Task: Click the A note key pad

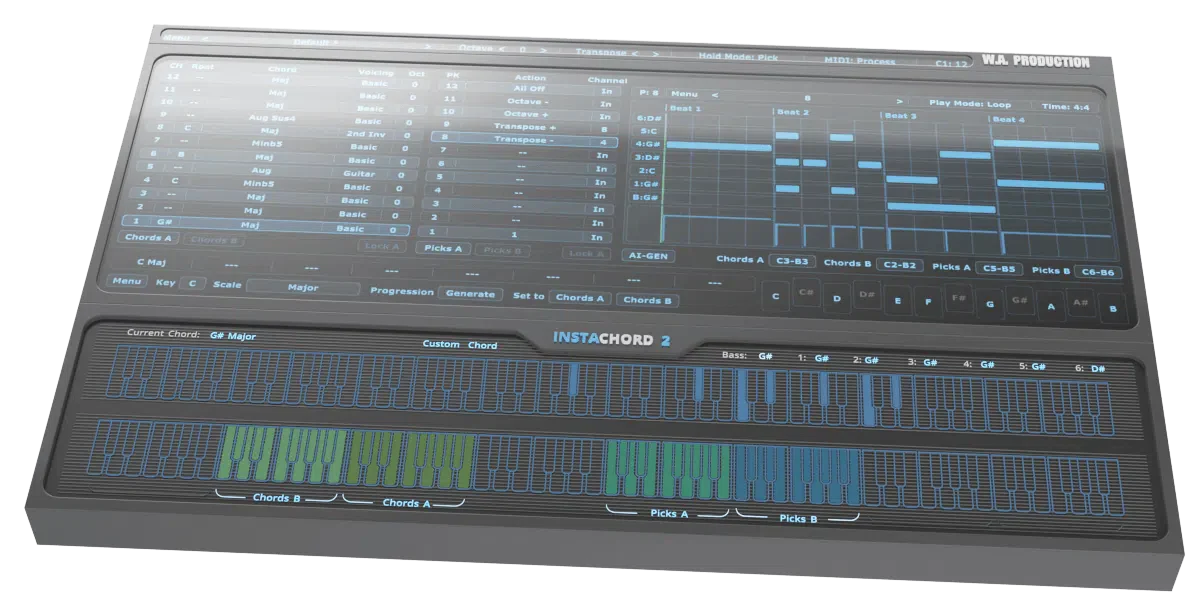Action: (x=1051, y=307)
